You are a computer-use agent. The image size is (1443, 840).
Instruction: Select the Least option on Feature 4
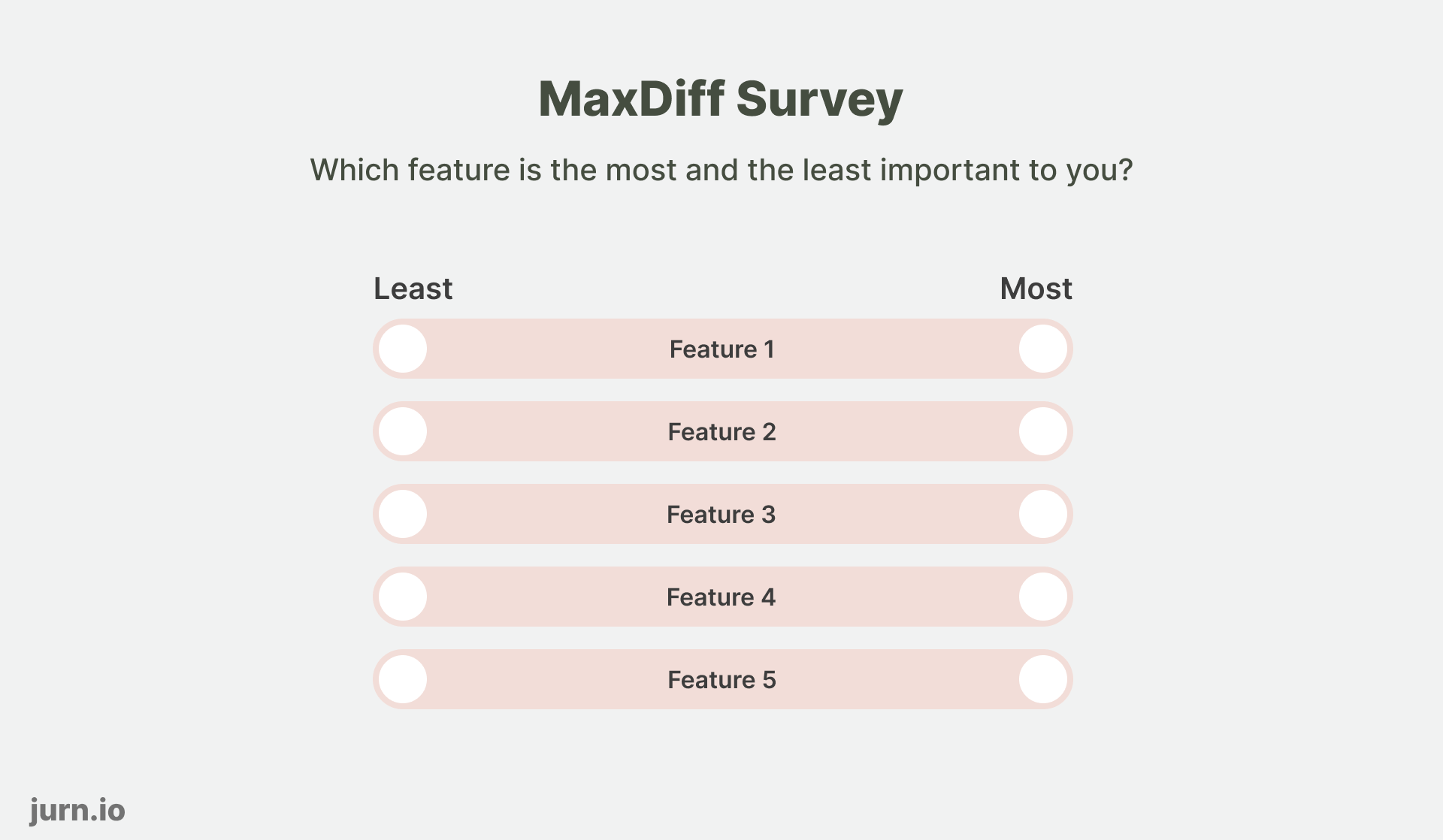(x=401, y=596)
